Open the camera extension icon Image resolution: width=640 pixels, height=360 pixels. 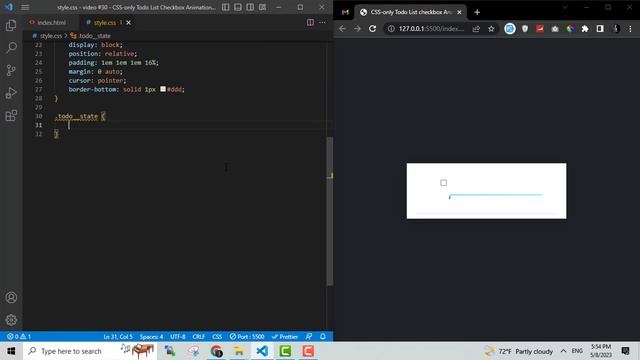555,29
